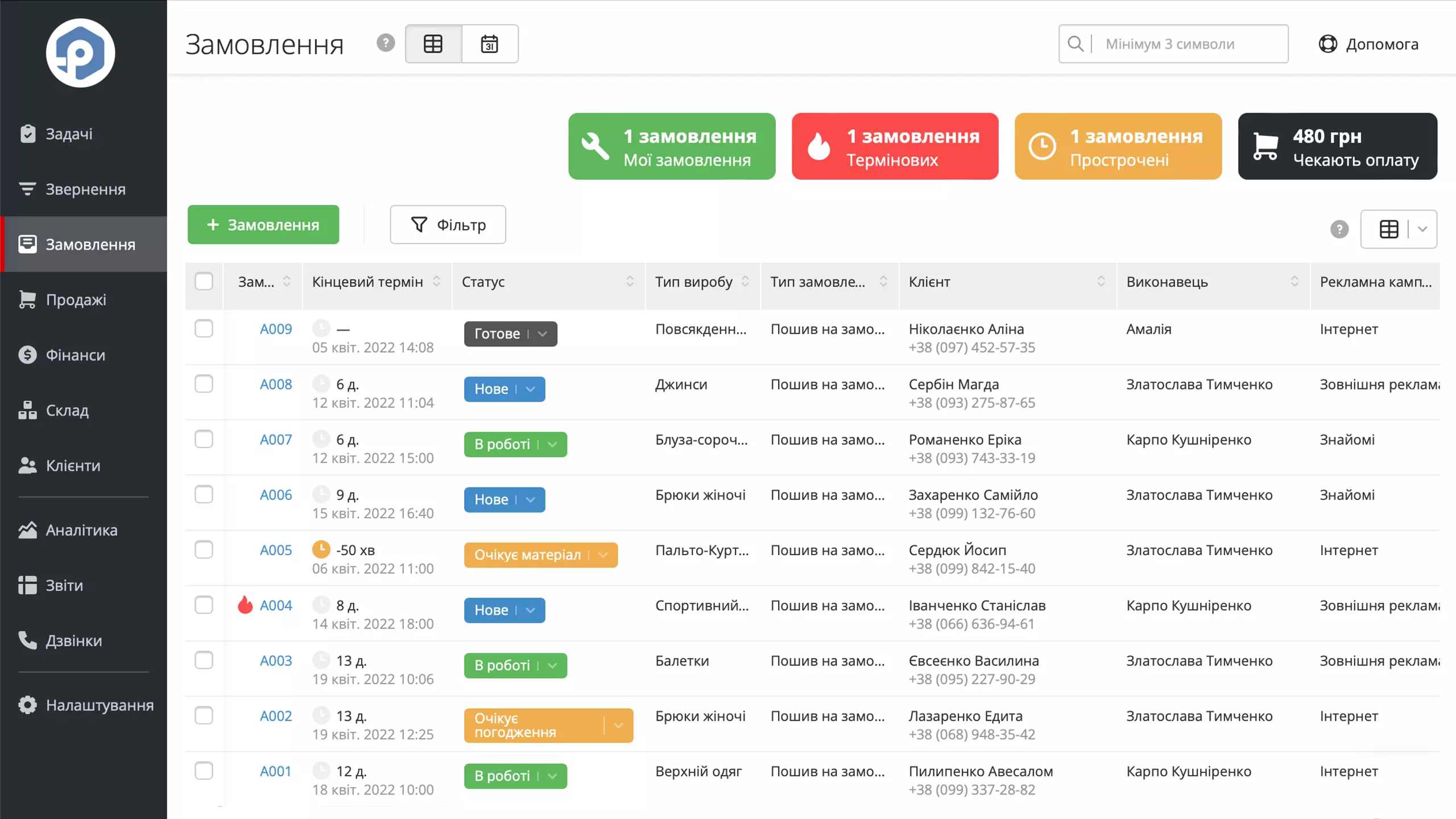Expand the table columns settings dropdown
The image size is (1456, 819).
[x=1422, y=229]
